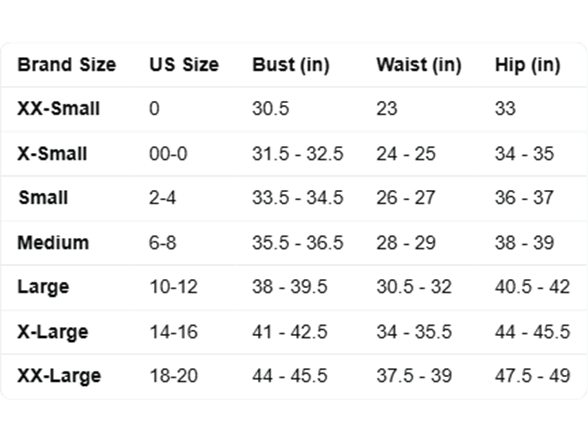Image resolution: width=588 pixels, height=441 pixels.
Task: Select the US Size column header
Action: point(184,64)
